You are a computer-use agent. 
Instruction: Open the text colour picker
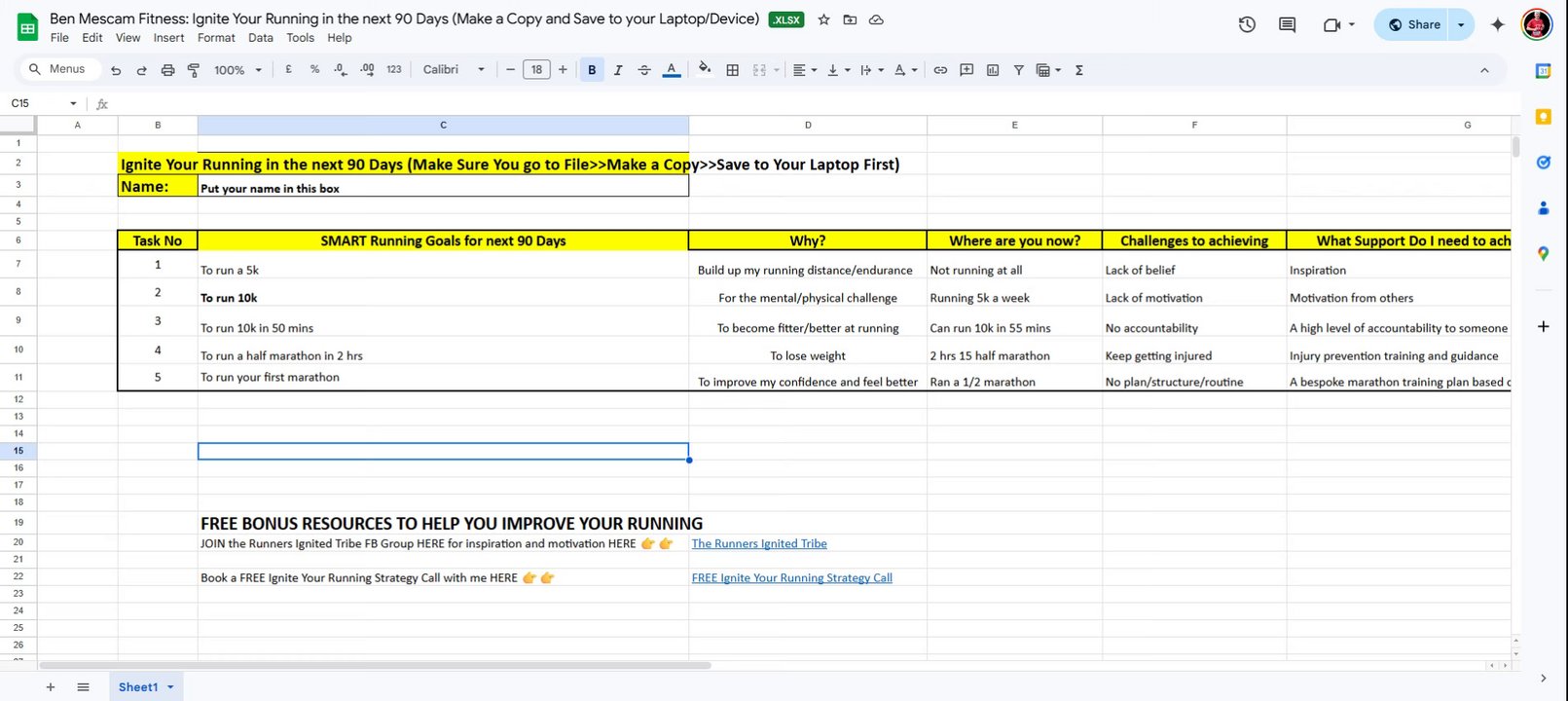coord(671,70)
